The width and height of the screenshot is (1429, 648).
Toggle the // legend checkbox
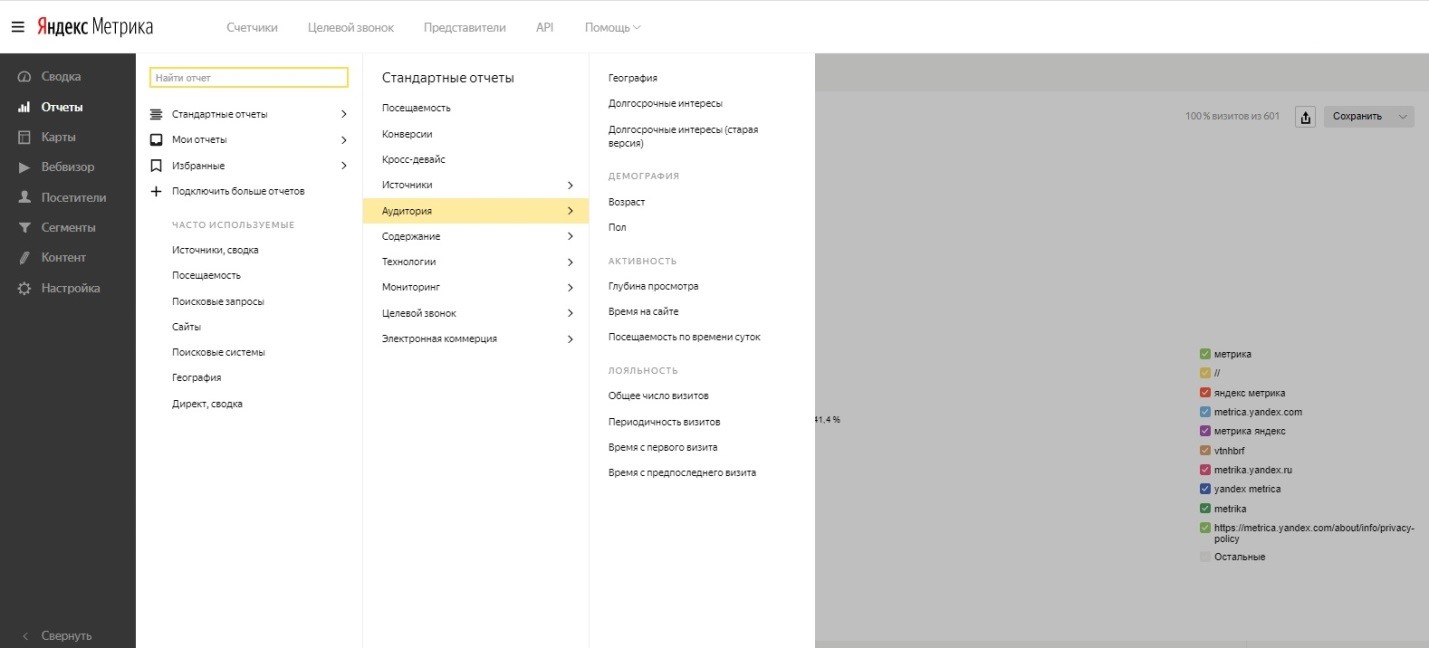(x=1205, y=373)
